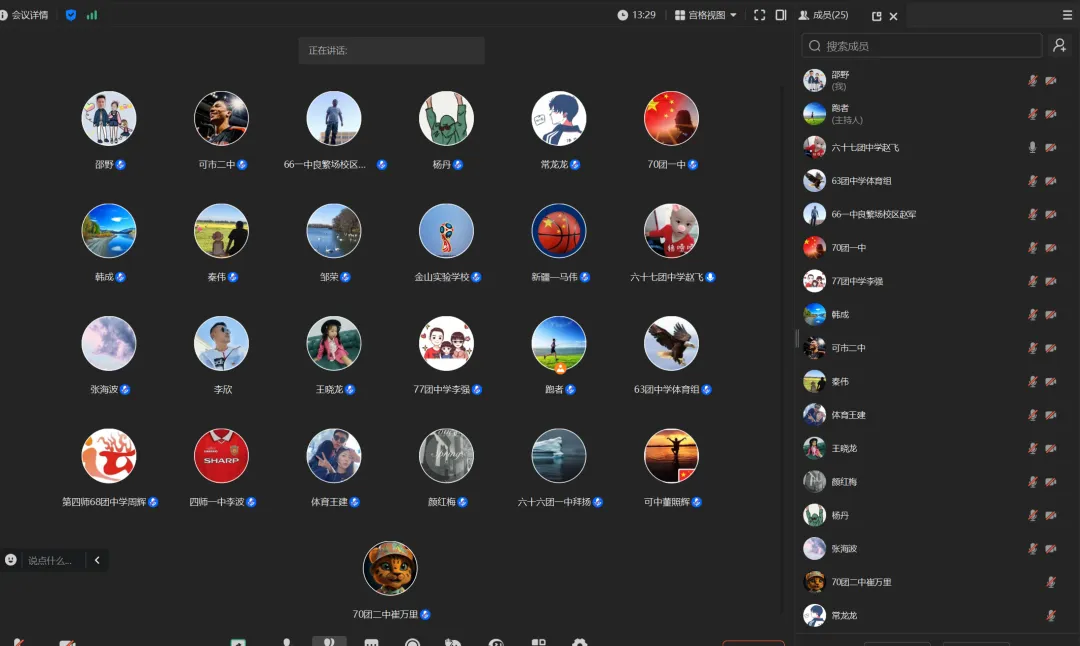
Task: Click 颜红梅 name in member list
Action: [844, 482]
